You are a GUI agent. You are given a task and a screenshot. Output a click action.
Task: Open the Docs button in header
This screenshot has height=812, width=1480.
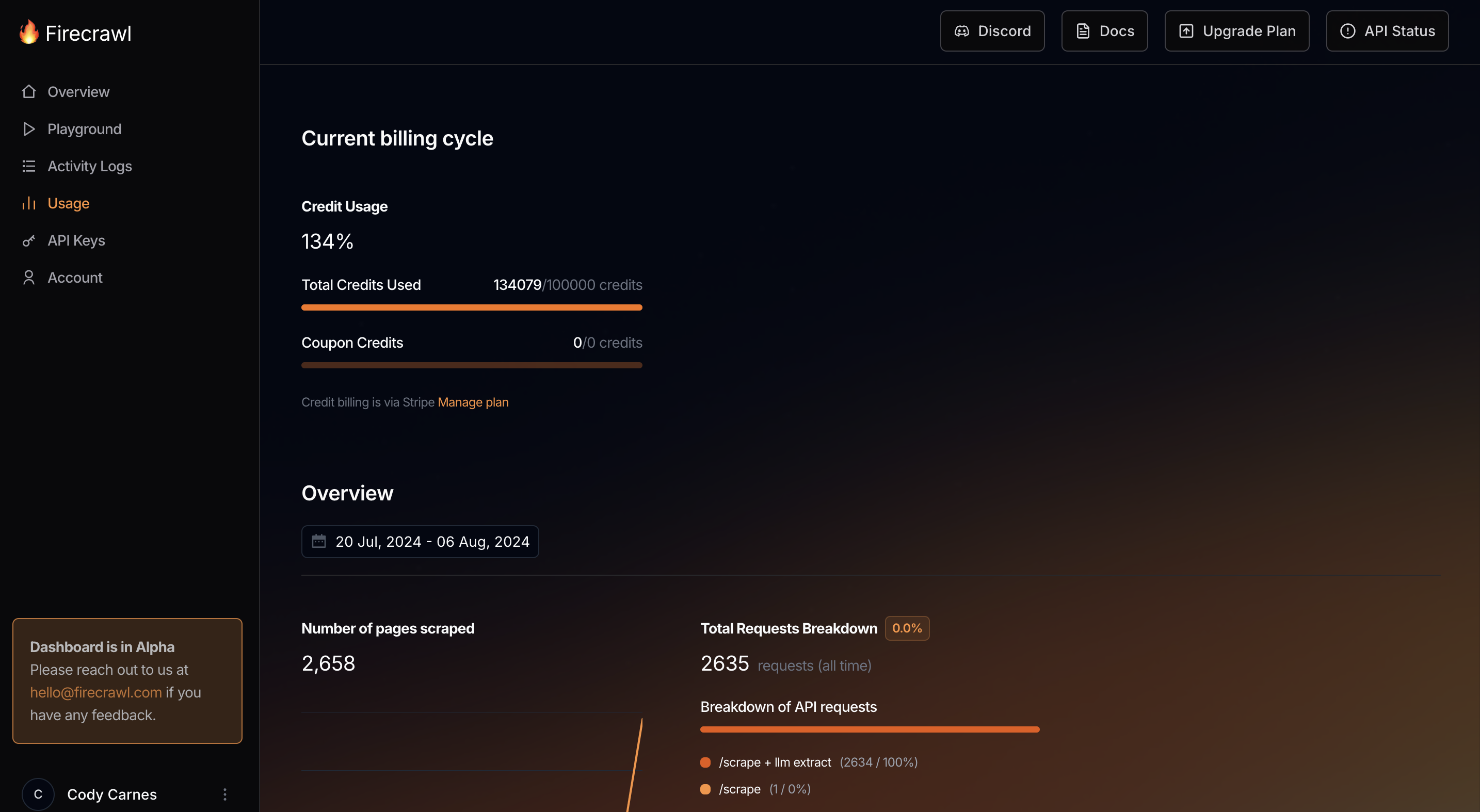coord(1104,31)
